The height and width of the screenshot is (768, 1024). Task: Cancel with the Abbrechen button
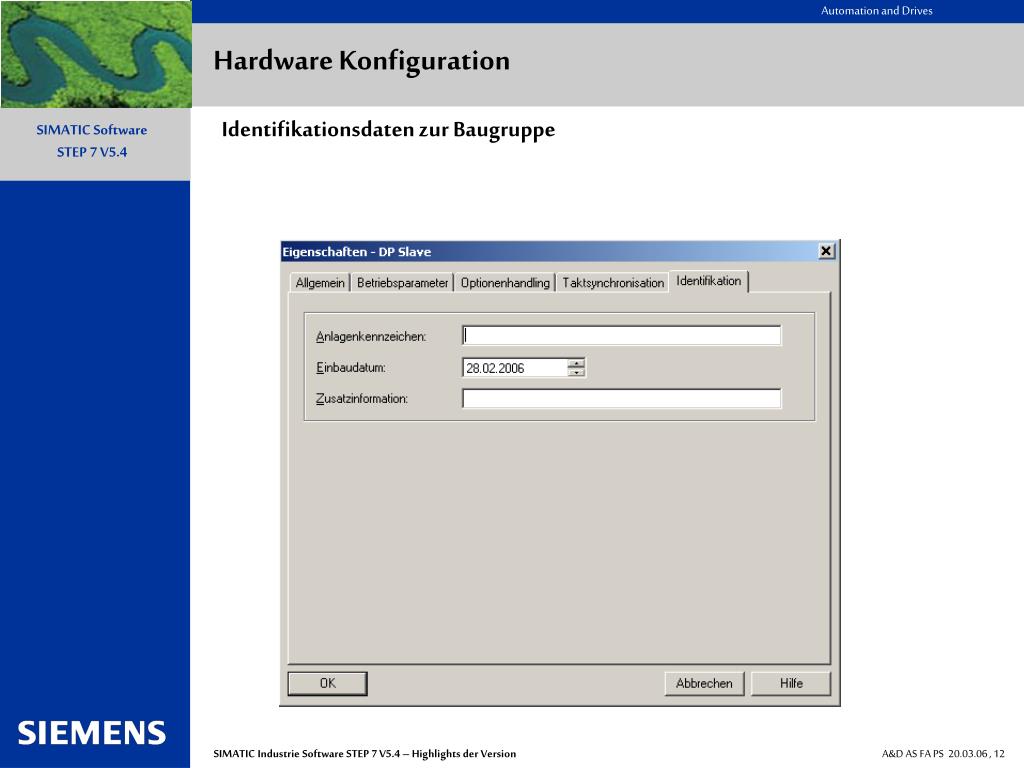point(704,683)
